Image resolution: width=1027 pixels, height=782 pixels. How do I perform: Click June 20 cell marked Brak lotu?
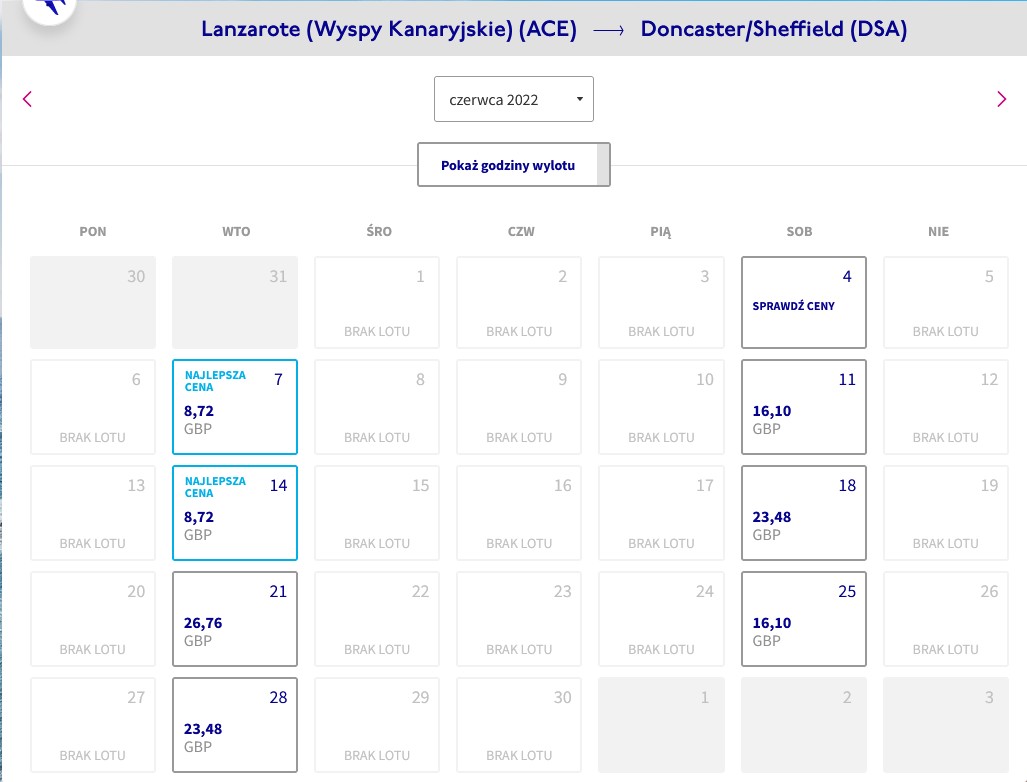point(92,619)
